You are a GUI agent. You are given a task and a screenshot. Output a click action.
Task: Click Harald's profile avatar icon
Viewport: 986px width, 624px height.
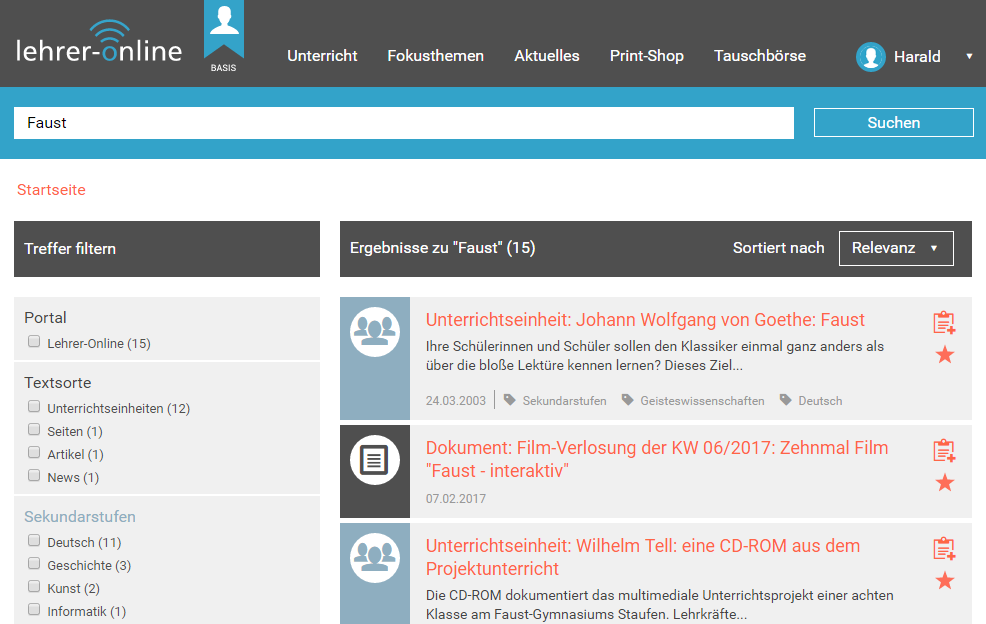871,57
